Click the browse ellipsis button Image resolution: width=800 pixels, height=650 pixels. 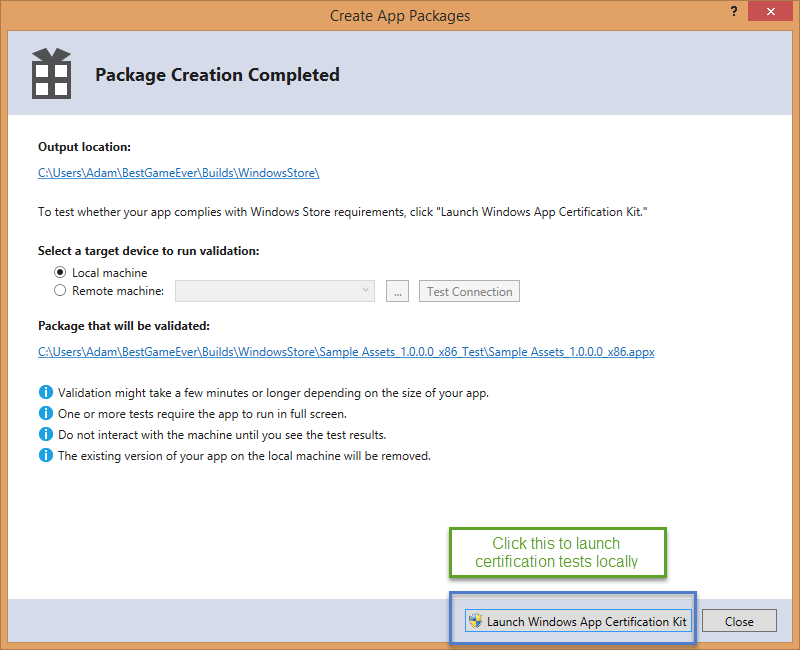coord(397,291)
